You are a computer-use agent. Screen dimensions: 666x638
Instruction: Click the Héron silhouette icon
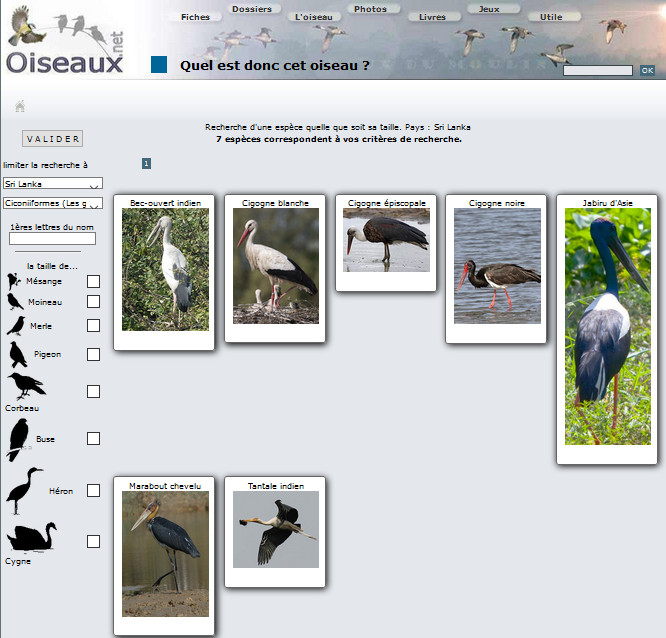click(x=24, y=491)
